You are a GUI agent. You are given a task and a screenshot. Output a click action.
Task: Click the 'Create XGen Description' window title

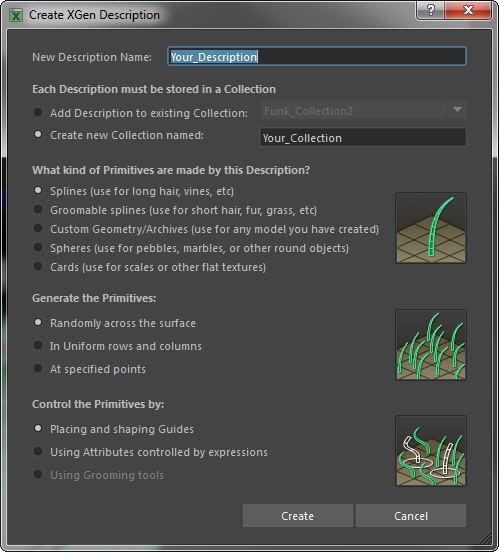pyautogui.click(x=94, y=15)
